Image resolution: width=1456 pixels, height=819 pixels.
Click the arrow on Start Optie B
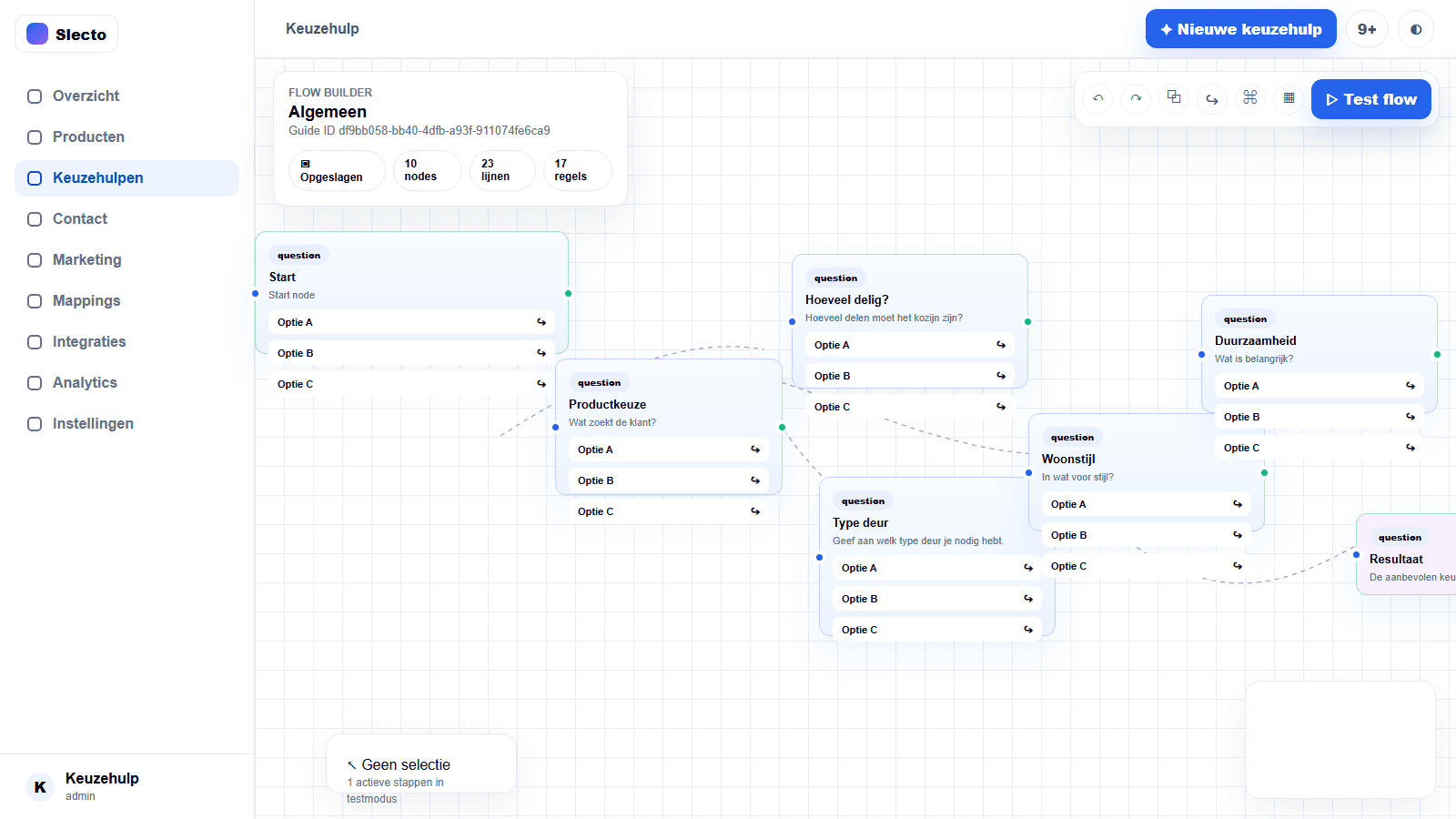point(541,353)
